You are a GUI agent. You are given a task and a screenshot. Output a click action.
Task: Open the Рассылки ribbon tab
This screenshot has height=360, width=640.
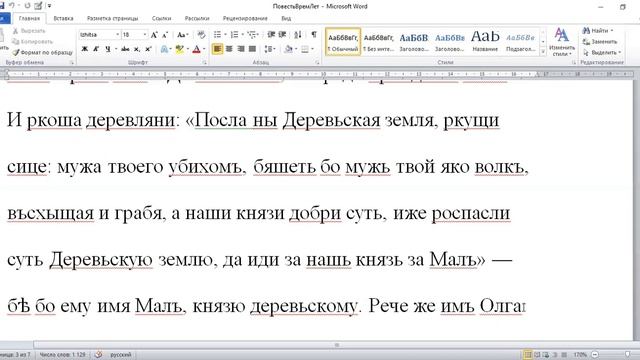pyautogui.click(x=197, y=18)
